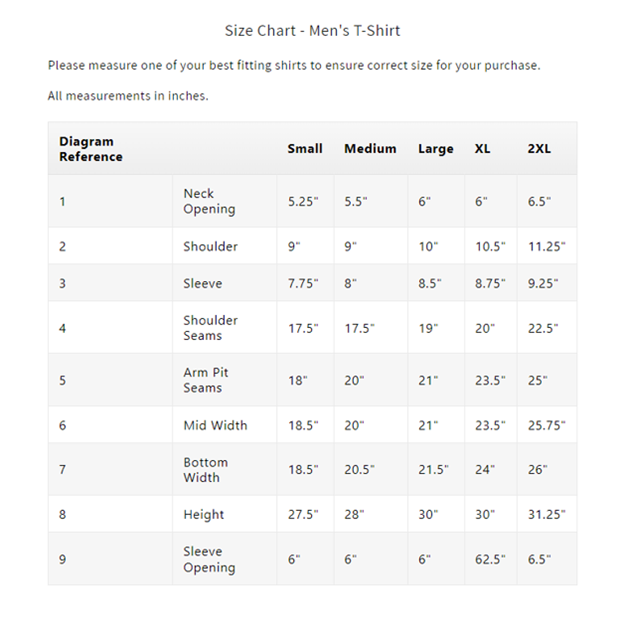Click the Mid Width row label

coord(215,425)
